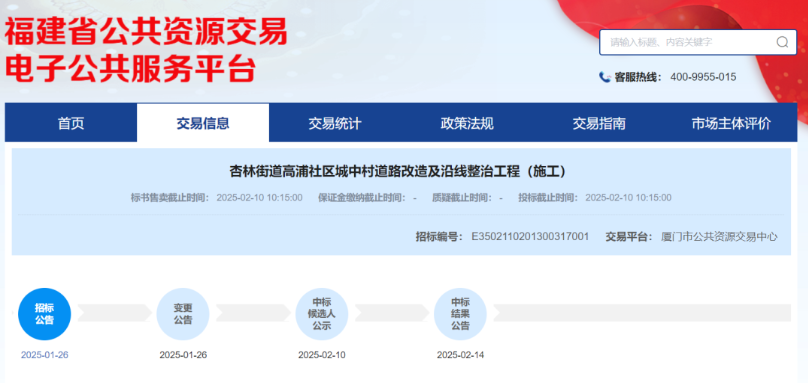Click the 投标截止时间 date value
The image size is (808, 383).
[x=628, y=198]
